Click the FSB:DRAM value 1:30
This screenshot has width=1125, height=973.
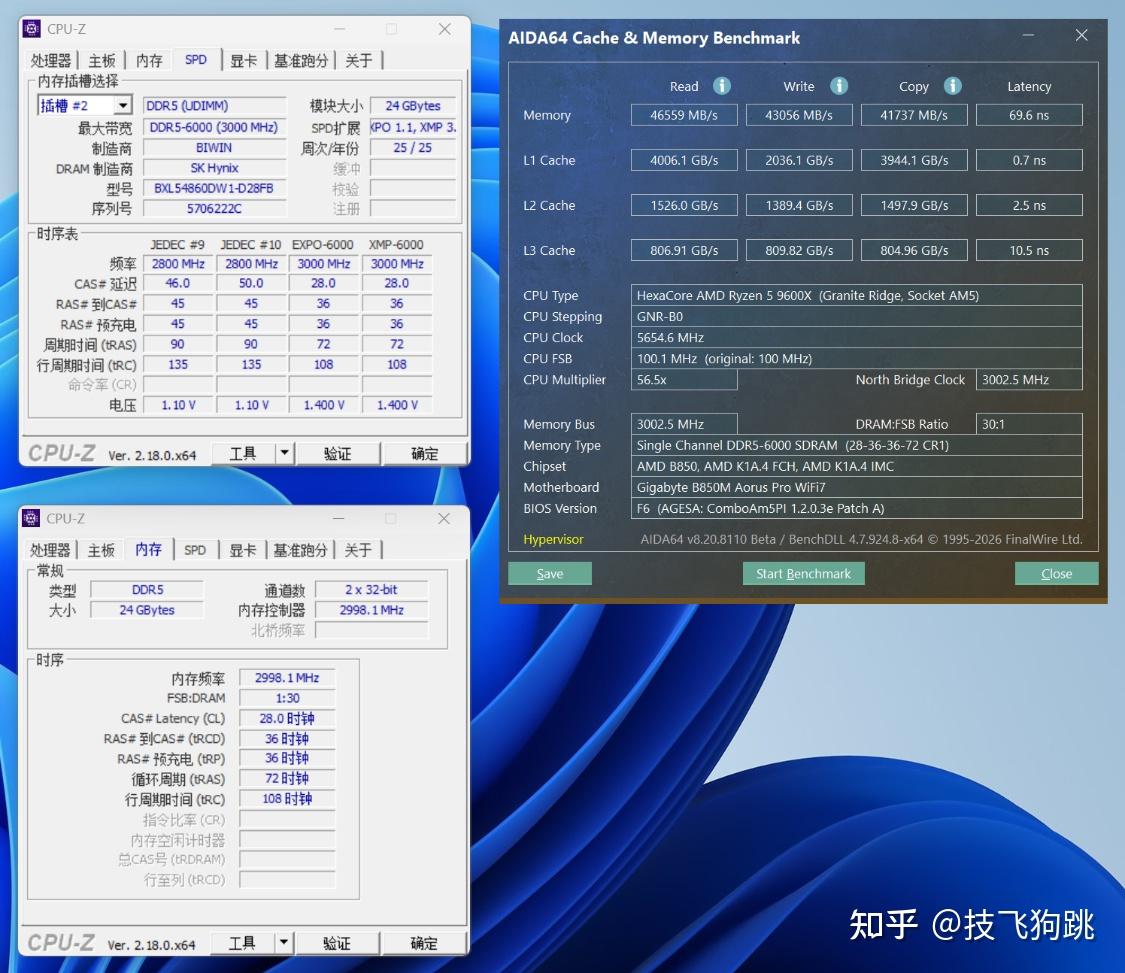pyautogui.click(x=287, y=697)
